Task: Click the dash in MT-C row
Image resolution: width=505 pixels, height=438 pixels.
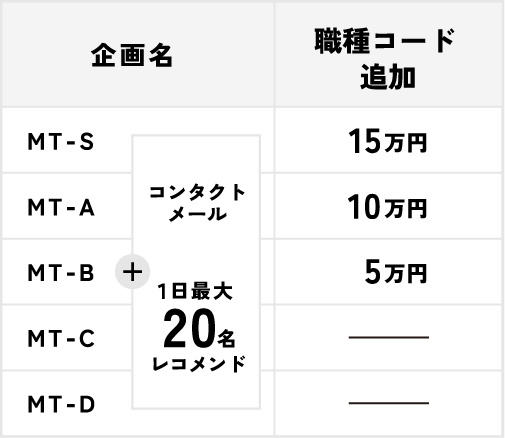Action: pyautogui.click(x=389, y=337)
